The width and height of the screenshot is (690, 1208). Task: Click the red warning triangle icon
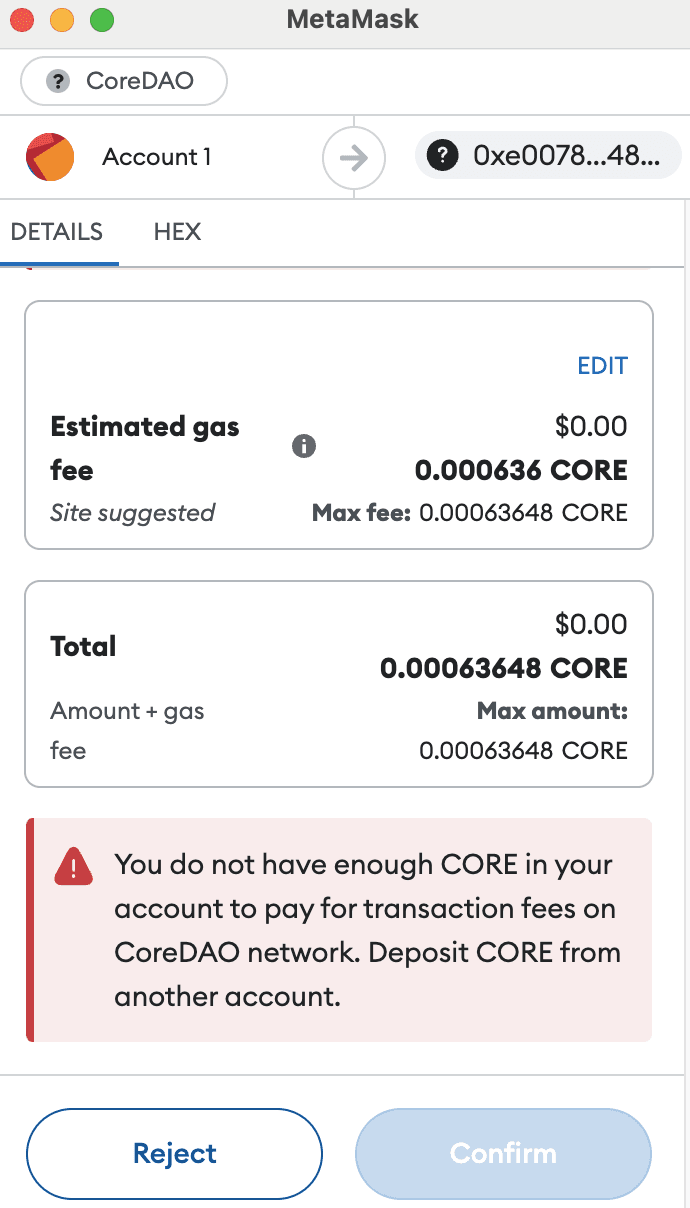[x=74, y=865]
